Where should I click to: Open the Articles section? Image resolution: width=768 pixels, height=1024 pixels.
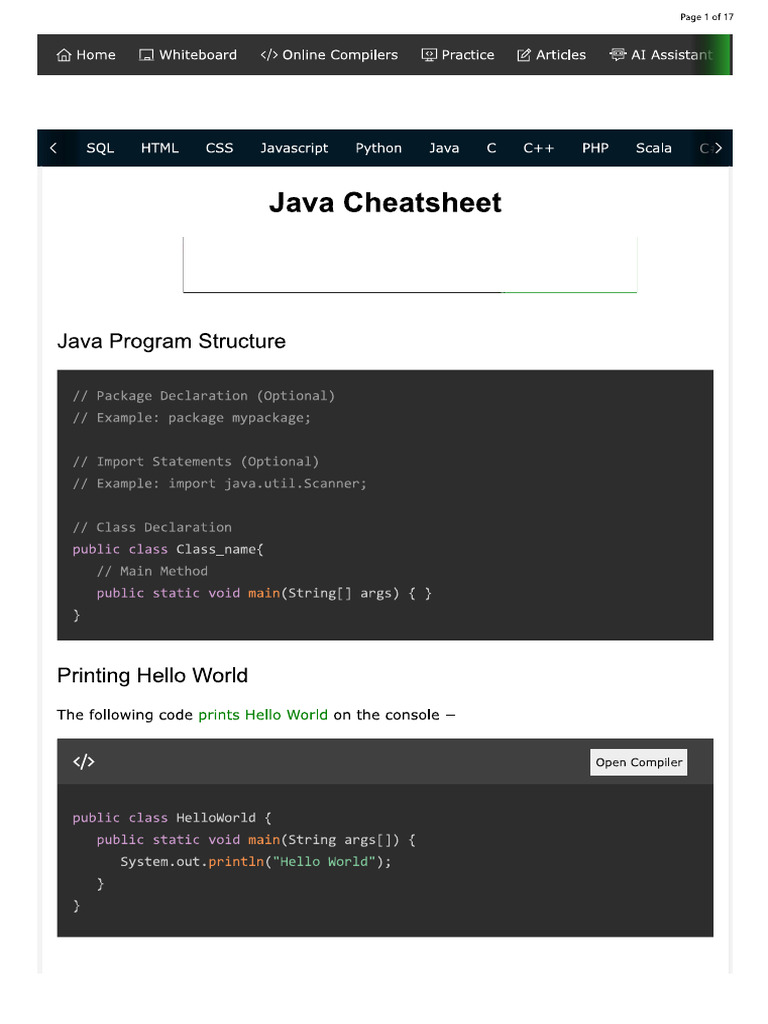tap(551, 55)
